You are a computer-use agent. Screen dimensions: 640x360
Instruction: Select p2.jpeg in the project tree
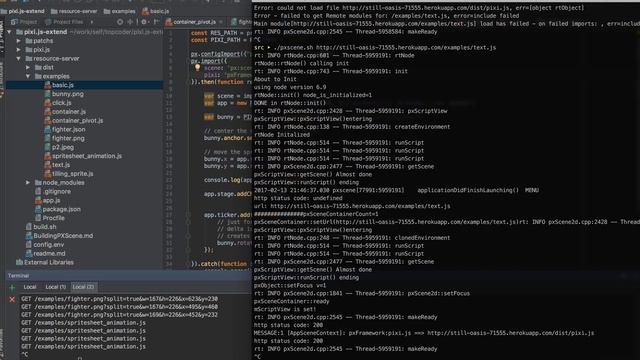pyautogui.click(x=62, y=147)
